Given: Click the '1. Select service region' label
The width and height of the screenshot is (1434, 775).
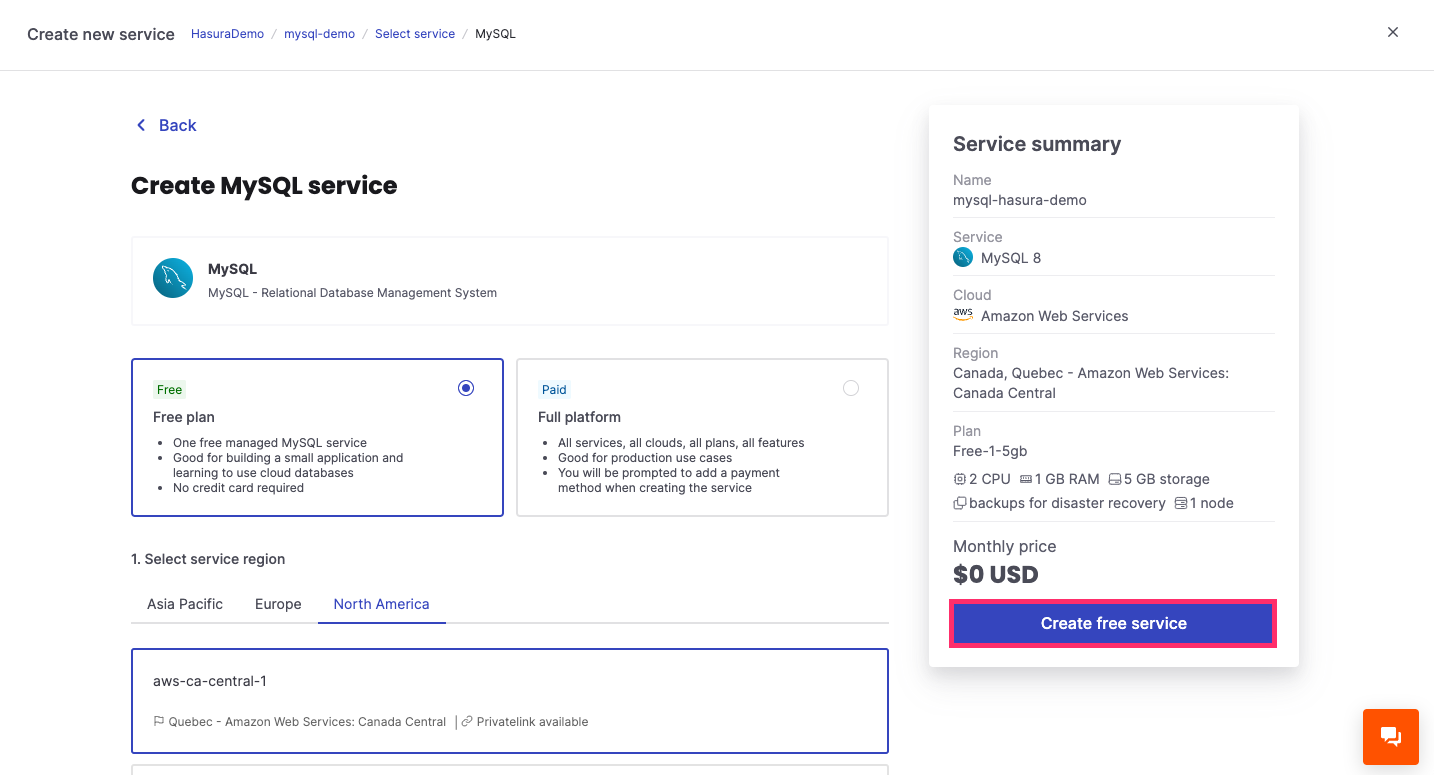Looking at the screenshot, I should 208,559.
